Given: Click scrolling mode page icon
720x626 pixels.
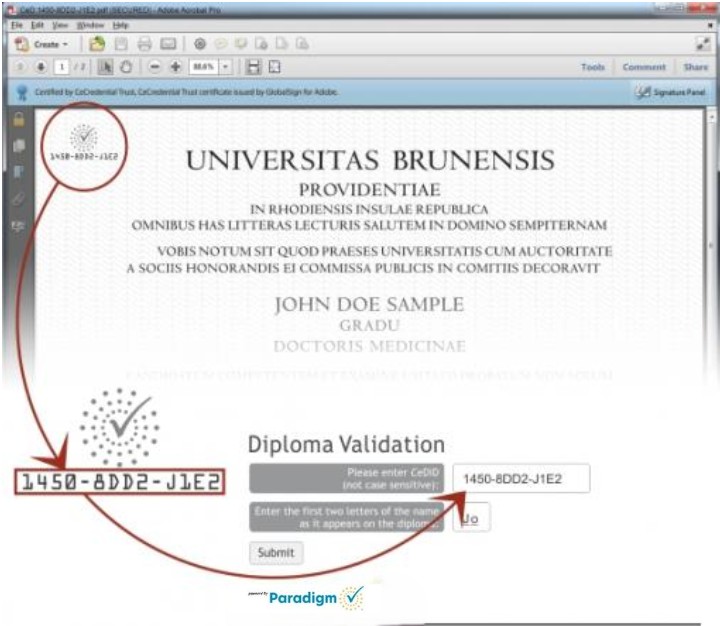Looking at the screenshot, I should (x=253, y=67).
